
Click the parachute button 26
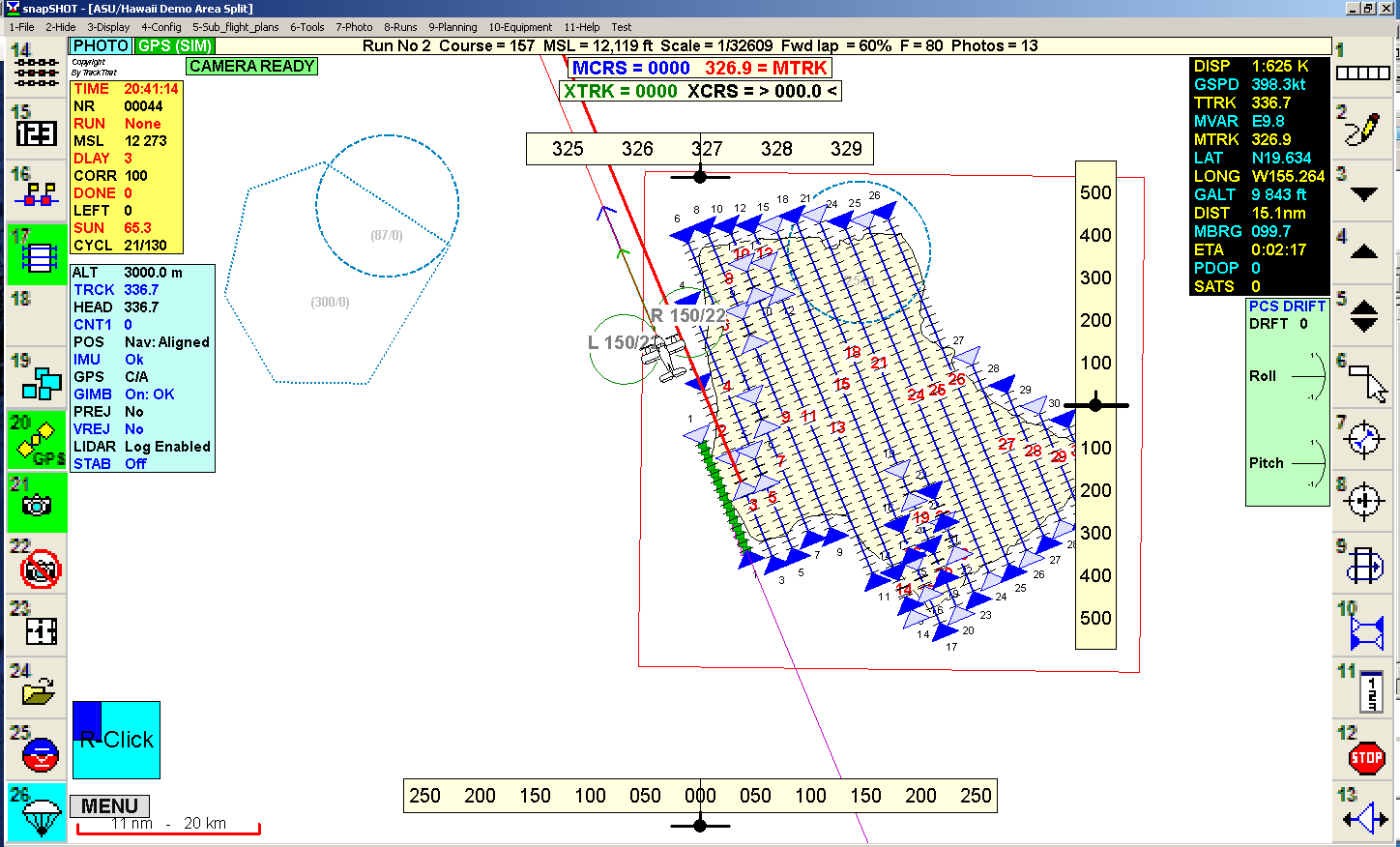pos(37,812)
